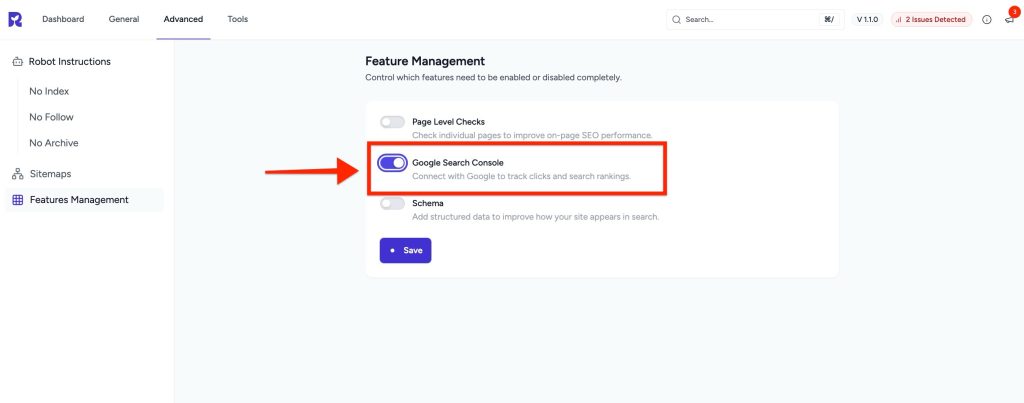
Task: Open the announcements megaphone with badge
Action: tap(1010, 18)
